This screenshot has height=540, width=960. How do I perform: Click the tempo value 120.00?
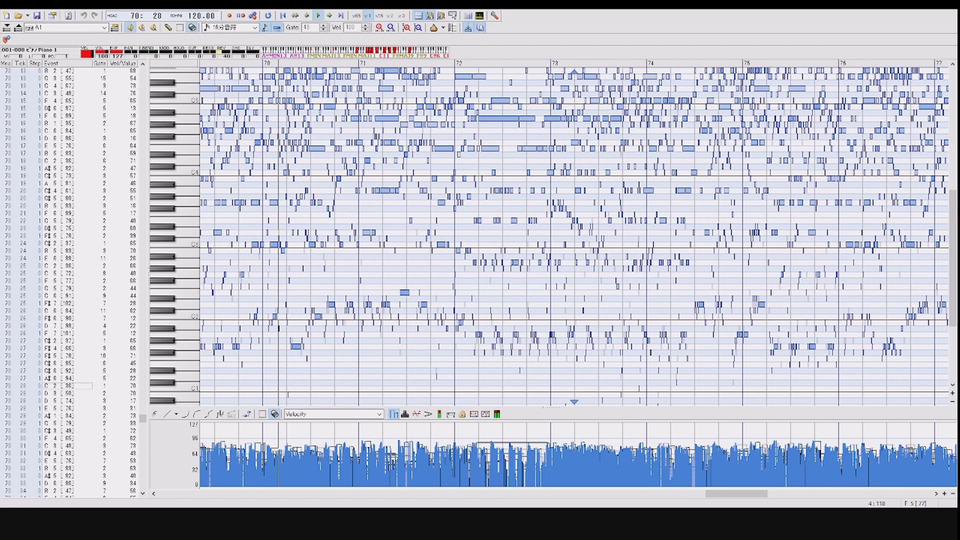point(201,16)
